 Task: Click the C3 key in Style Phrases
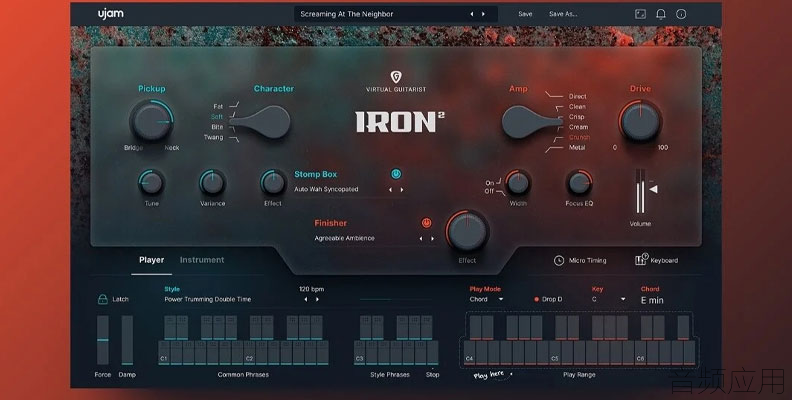point(360,353)
